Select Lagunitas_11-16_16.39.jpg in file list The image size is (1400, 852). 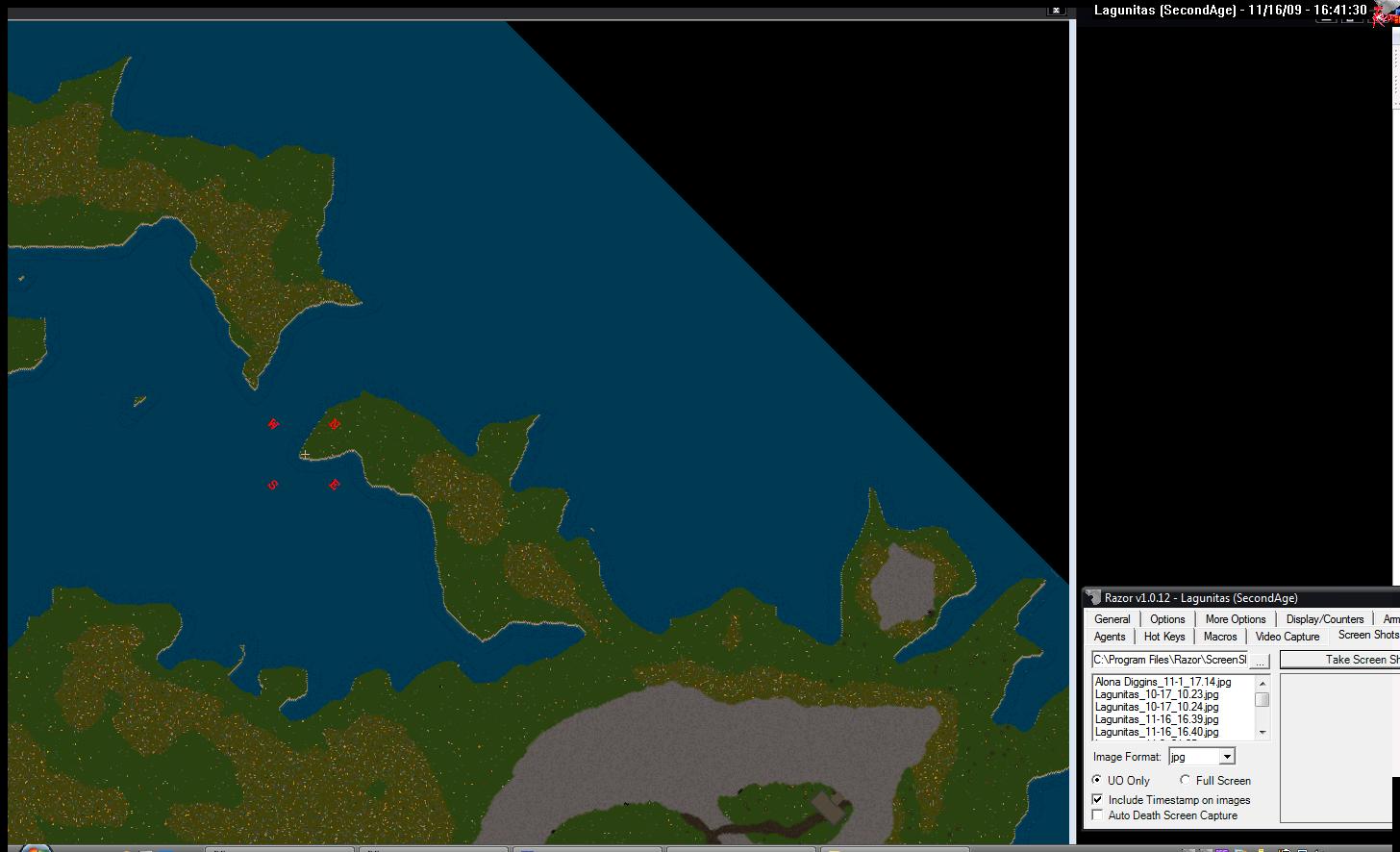pyautogui.click(x=1156, y=719)
